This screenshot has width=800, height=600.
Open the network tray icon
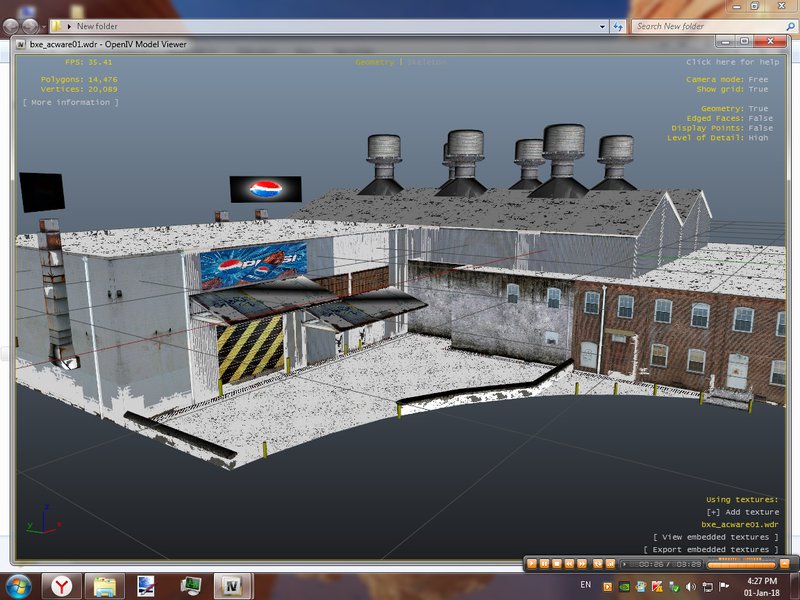coord(707,586)
